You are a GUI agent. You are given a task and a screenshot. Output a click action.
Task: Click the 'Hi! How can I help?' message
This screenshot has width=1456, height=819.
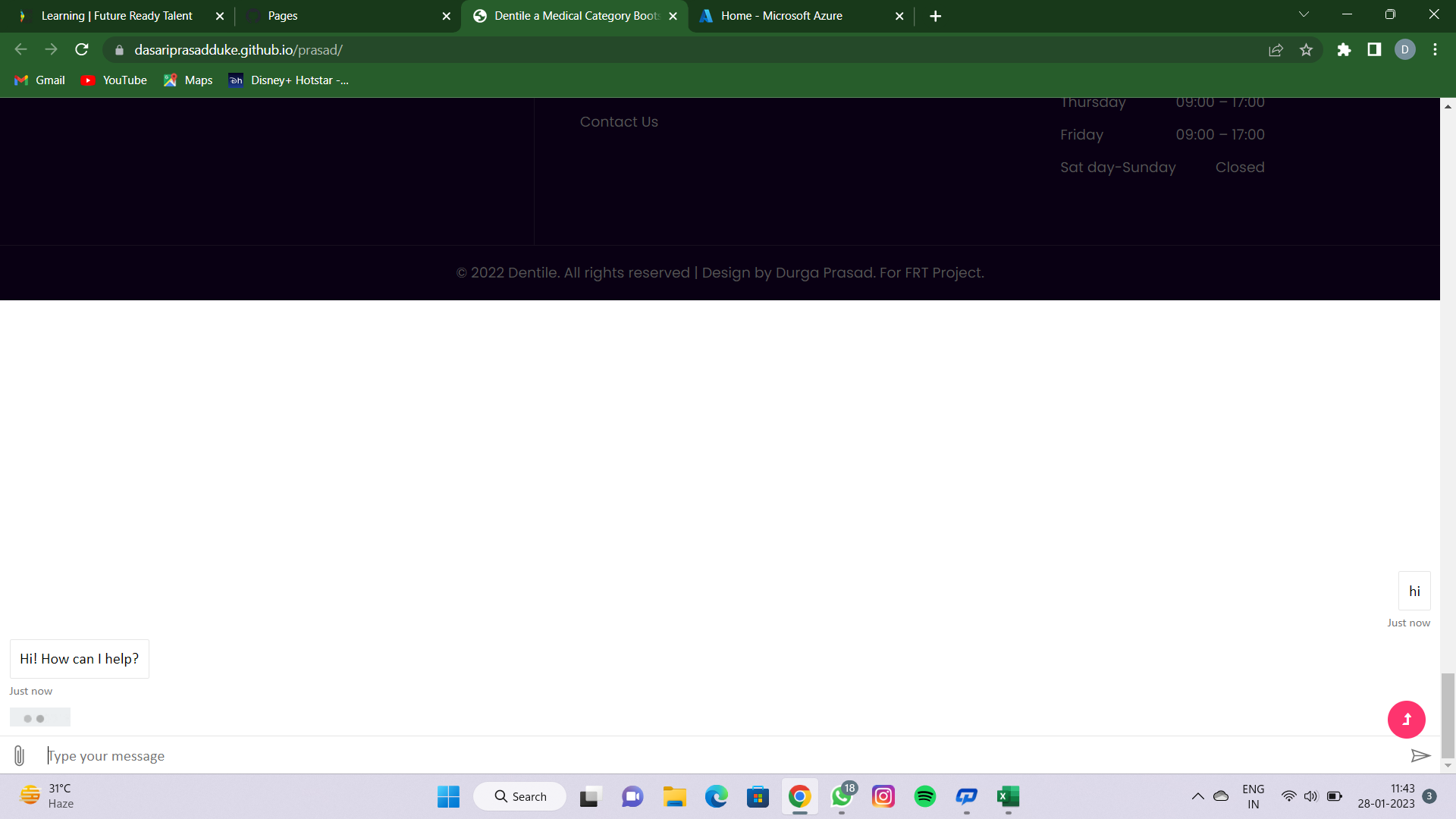click(x=80, y=659)
